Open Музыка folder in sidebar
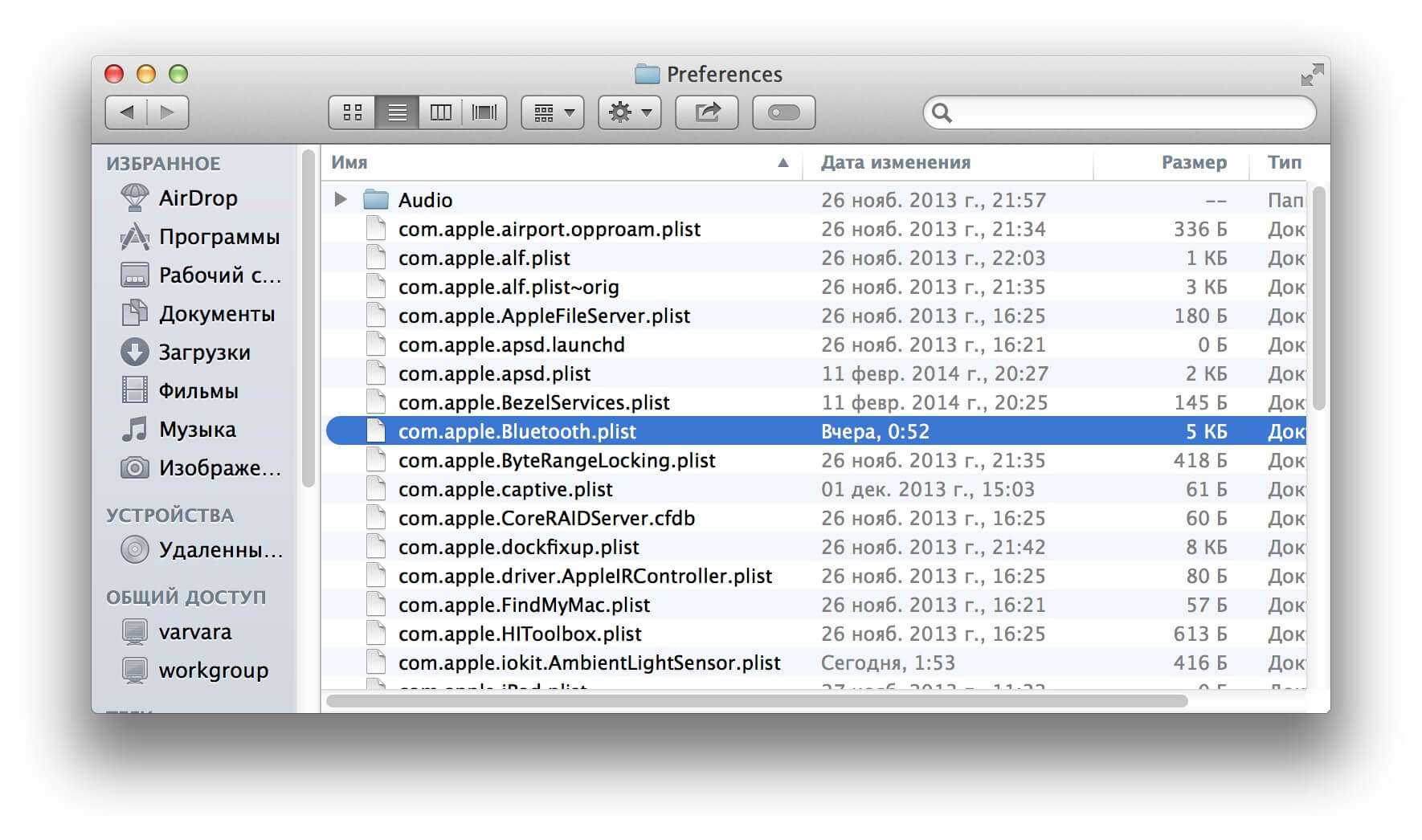This screenshot has height=840, width=1422. (197, 430)
